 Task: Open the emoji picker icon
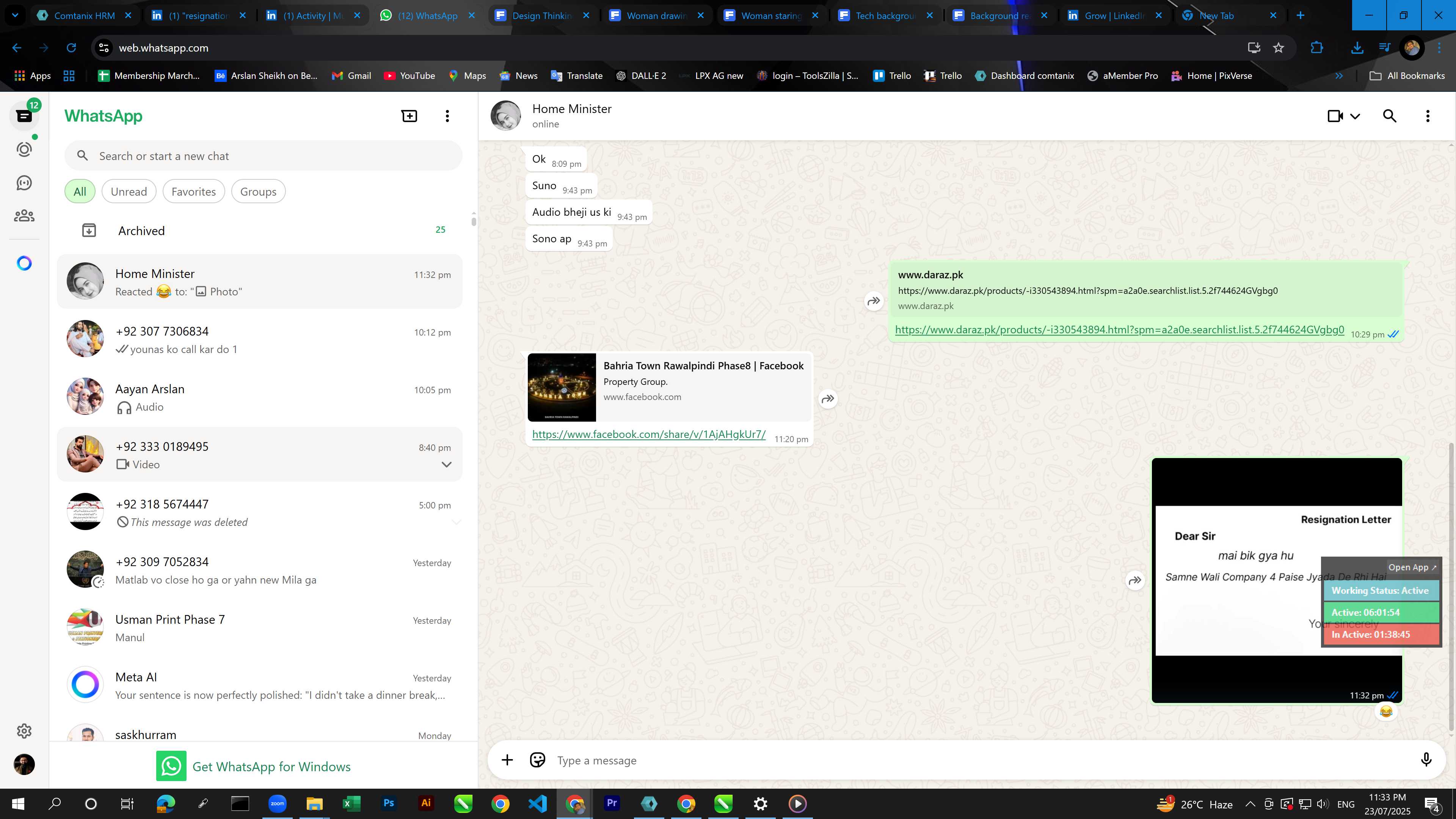(x=538, y=760)
